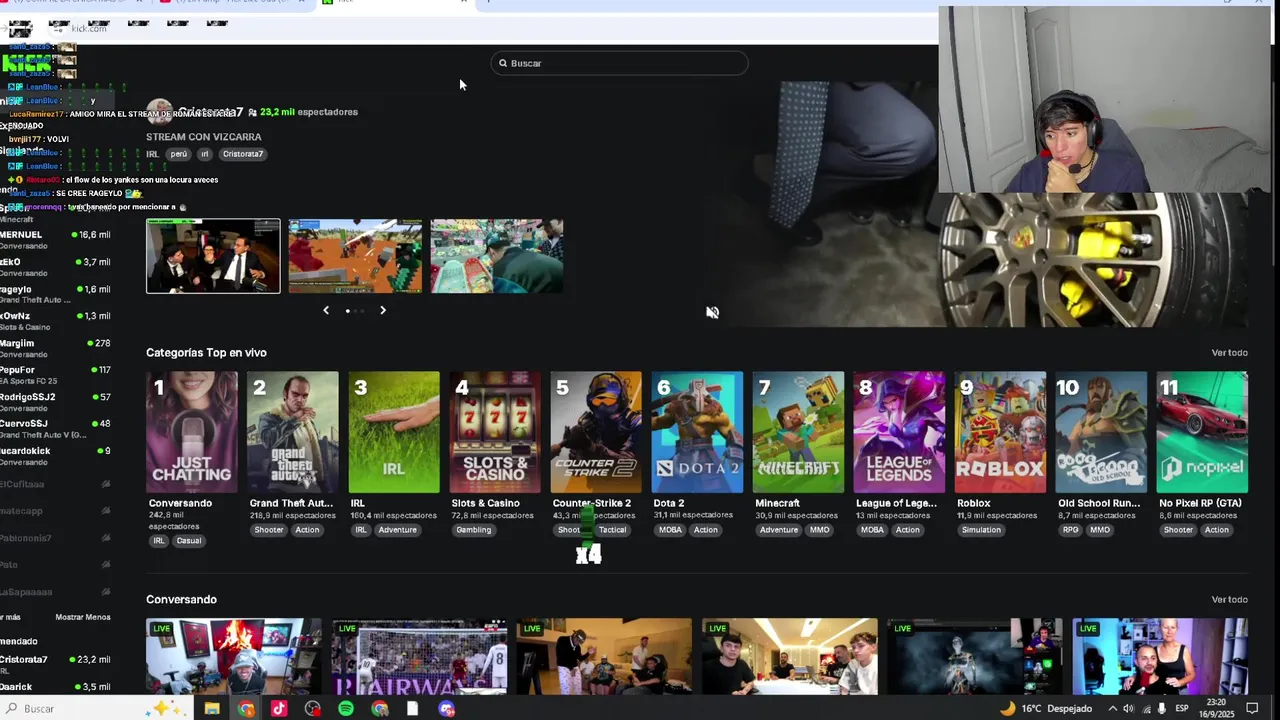Open the Slots & Casino category card

coord(495,433)
